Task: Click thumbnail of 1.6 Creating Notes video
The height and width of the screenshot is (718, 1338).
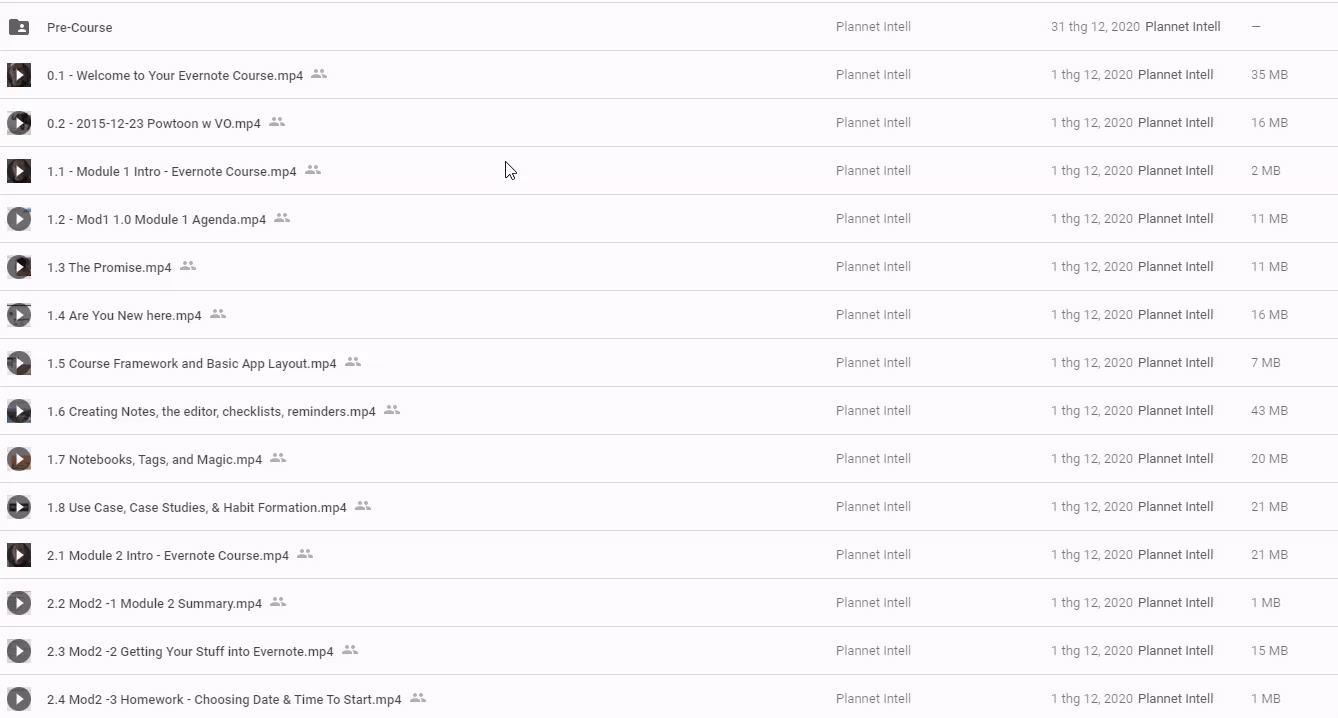Action: pos(19,411)
